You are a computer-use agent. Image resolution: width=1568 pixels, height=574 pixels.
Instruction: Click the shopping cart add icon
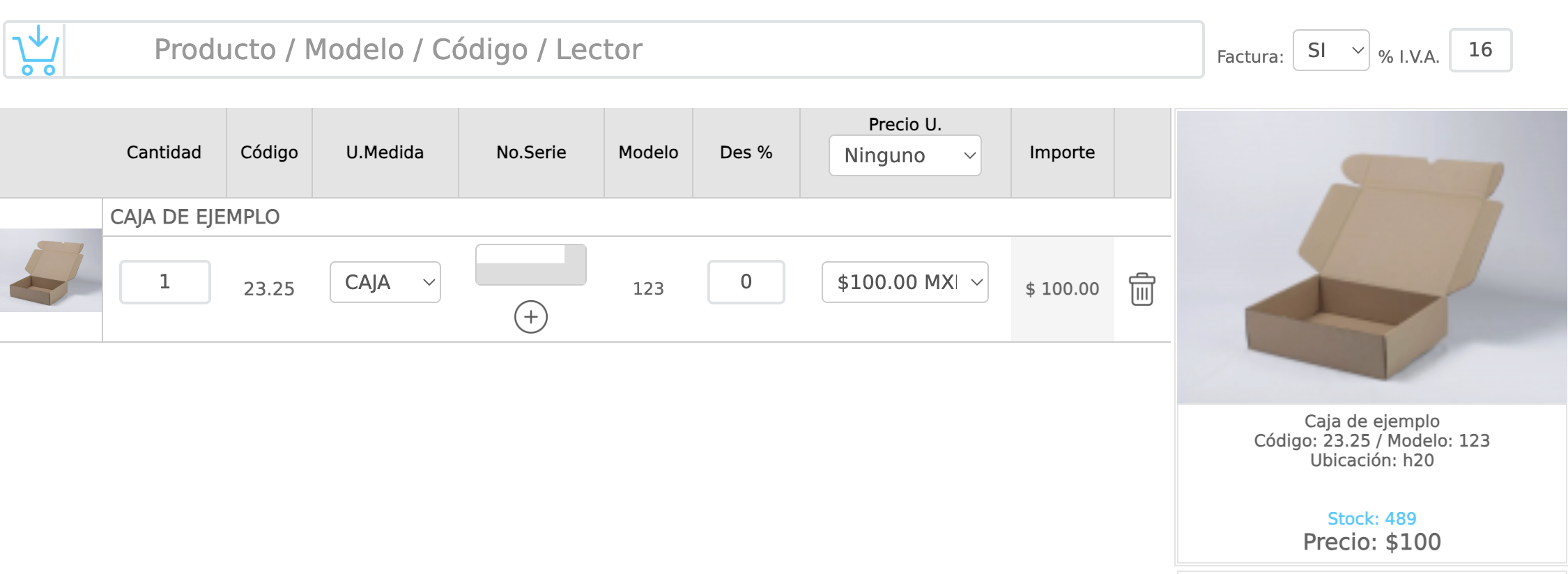[x=36, y=49]
